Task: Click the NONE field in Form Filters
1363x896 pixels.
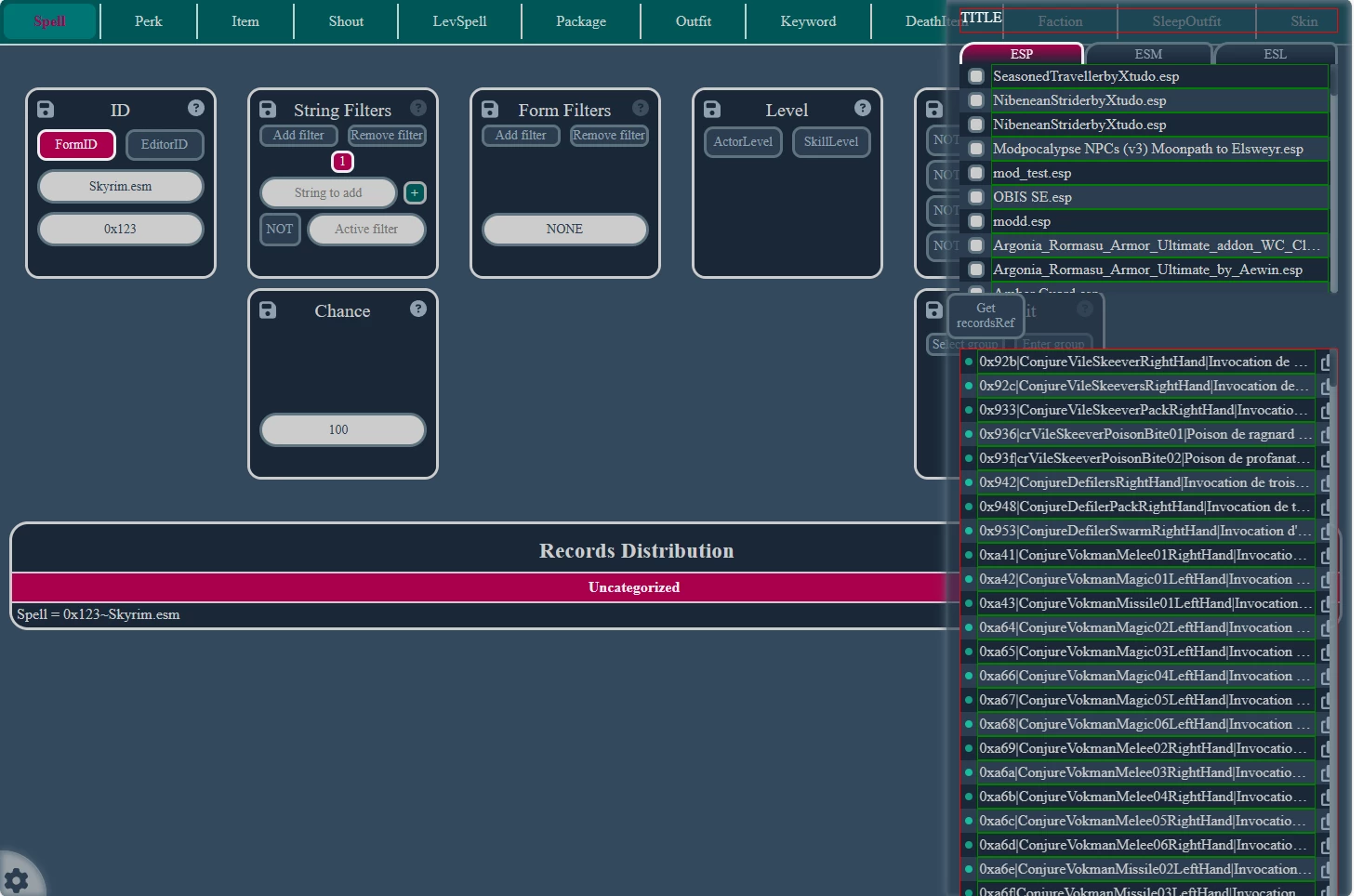Action: click(565, 229)
